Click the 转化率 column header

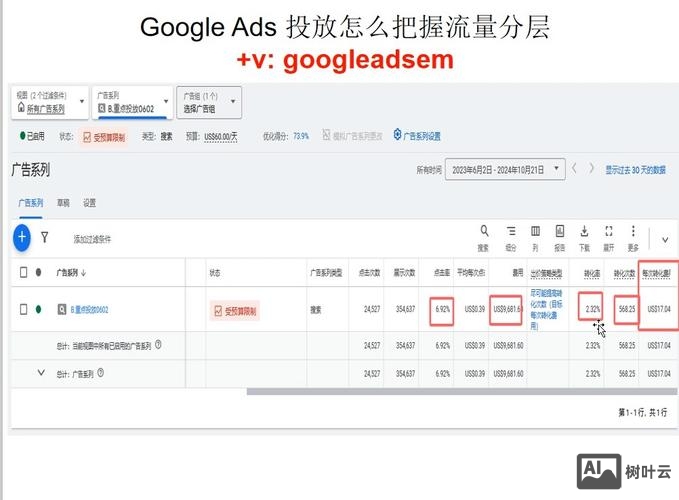[592, 273]
